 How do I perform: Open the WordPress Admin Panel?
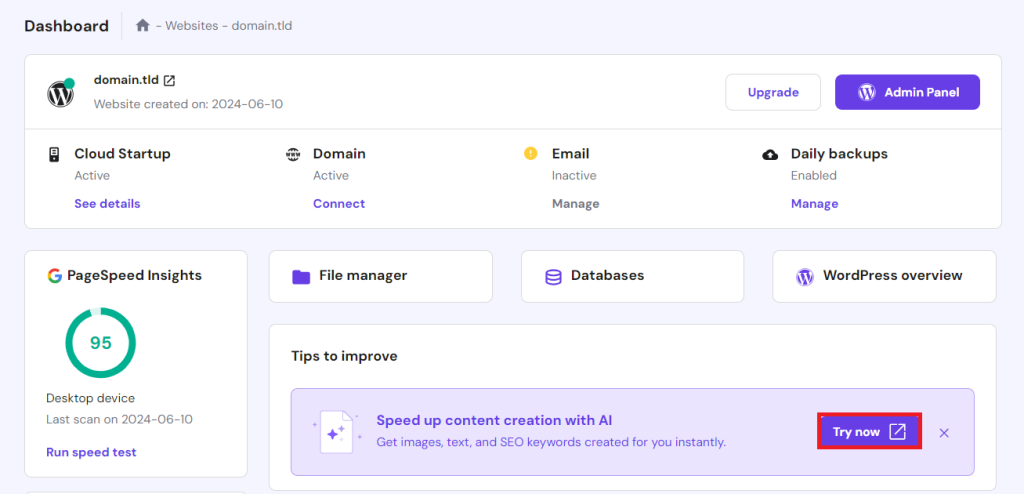tap(907, 92)
